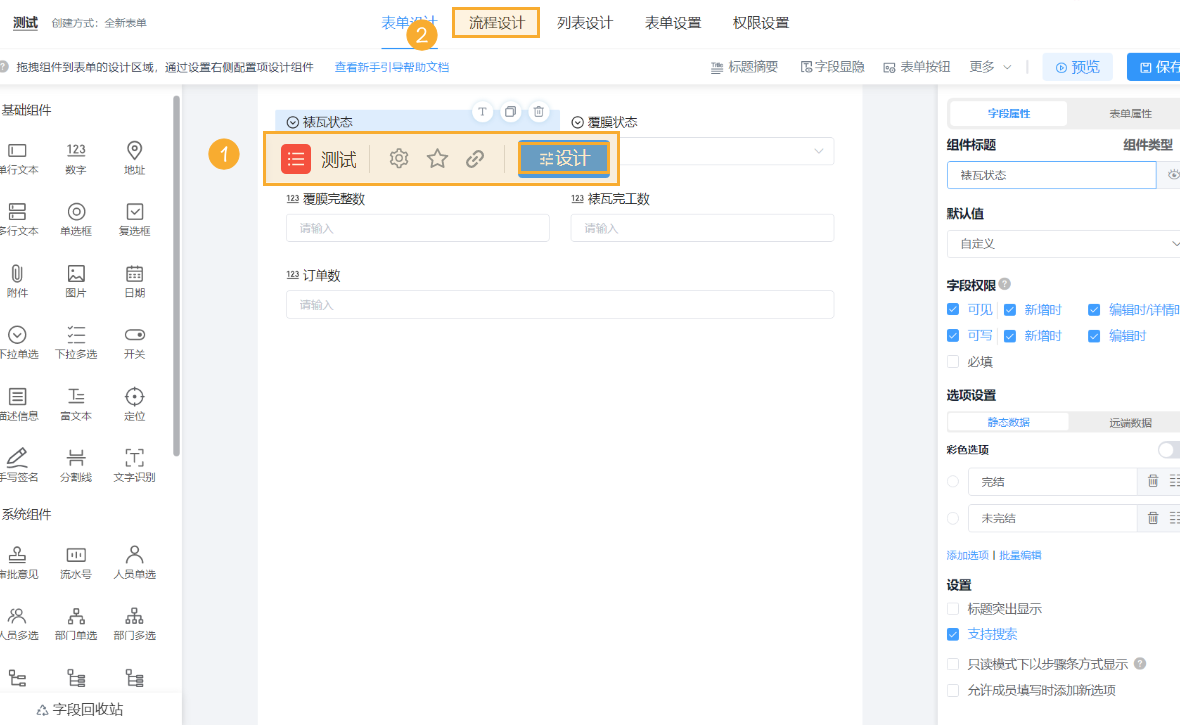Enable the 必填 required checkbox

click(952, 361)
